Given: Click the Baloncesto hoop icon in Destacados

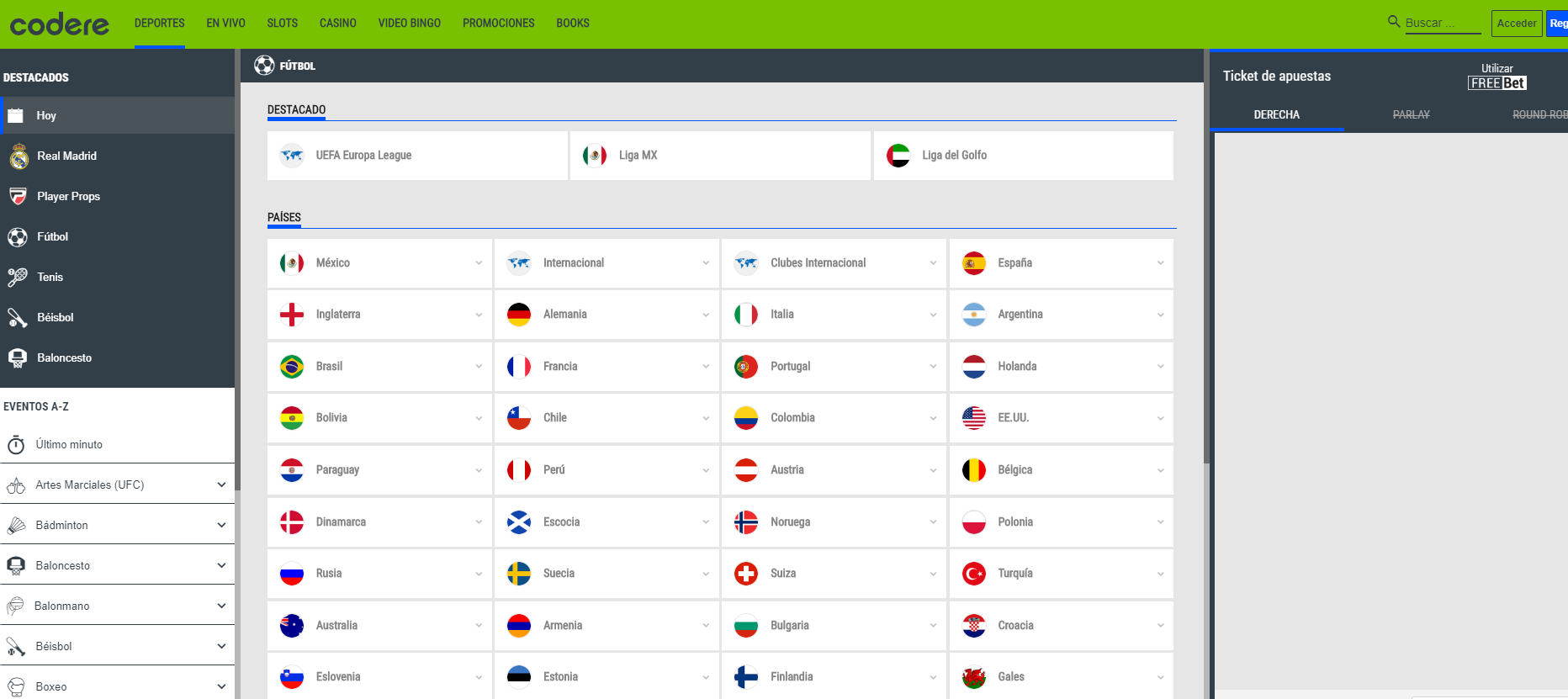Looking at the screenshot, I should click(x=18, y=357).
